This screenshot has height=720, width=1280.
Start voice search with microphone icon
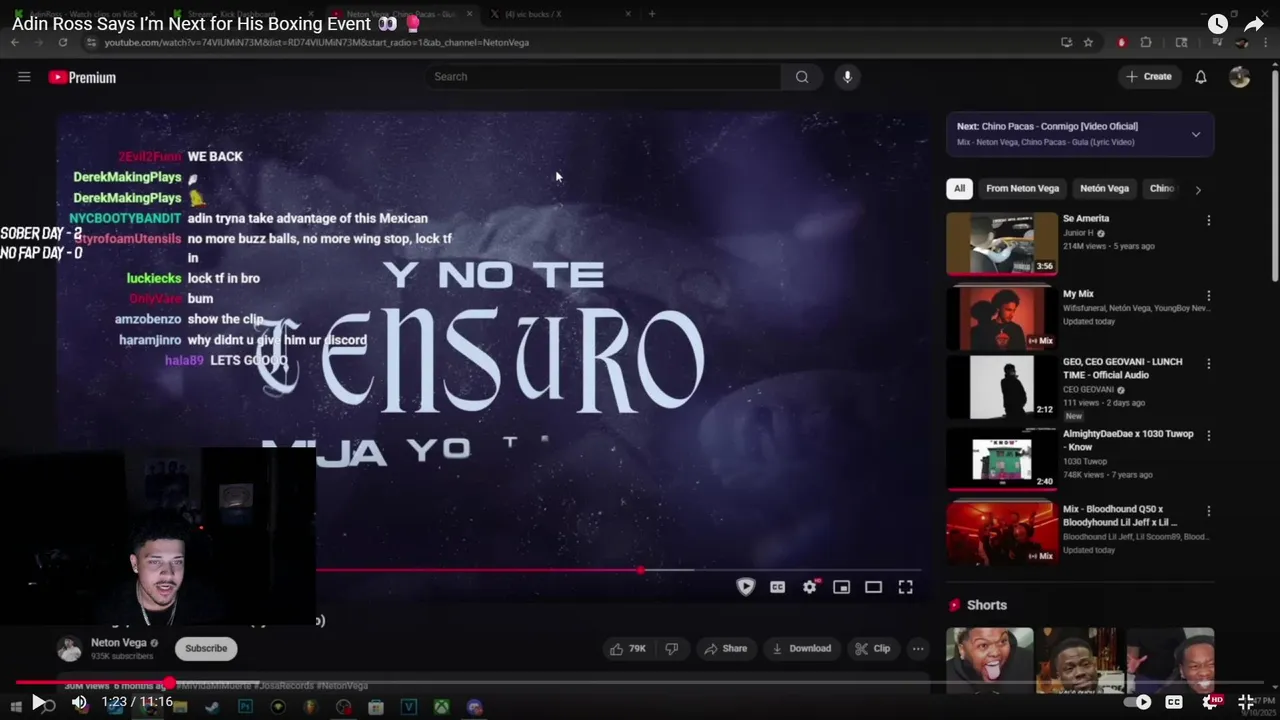point(847,77)
